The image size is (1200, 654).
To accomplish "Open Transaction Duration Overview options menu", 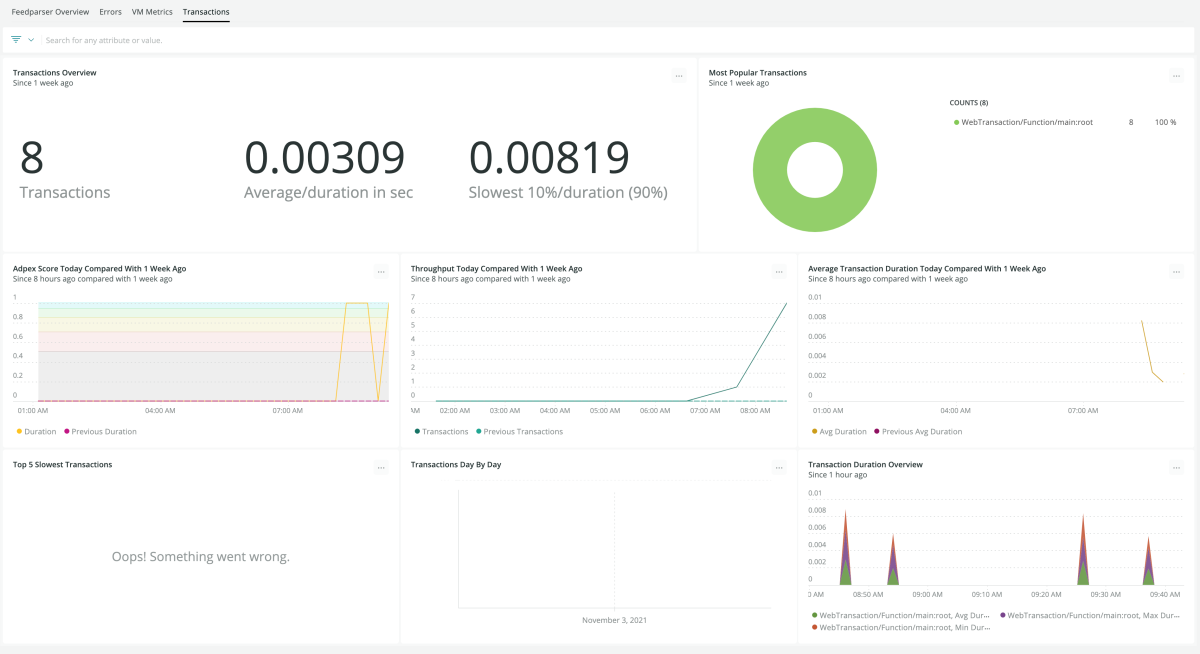I will point(1176,468).
